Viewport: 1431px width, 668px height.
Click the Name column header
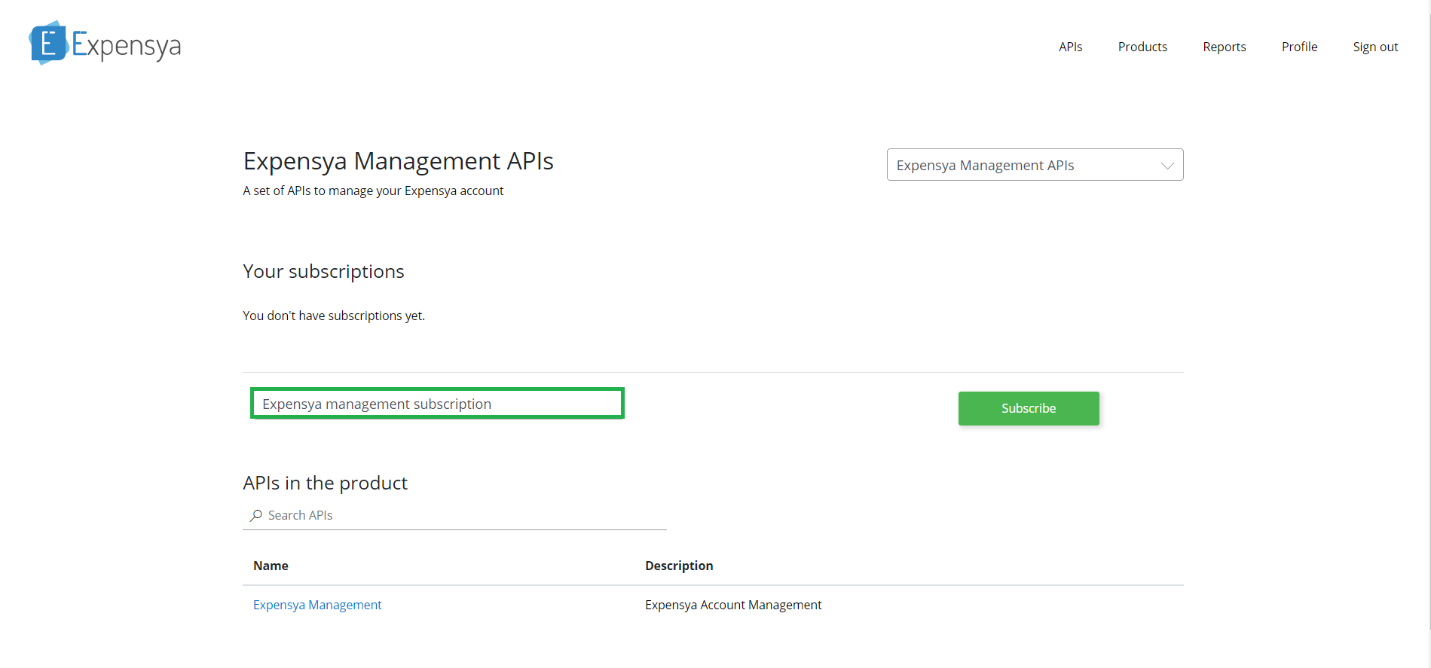pos(271,566)
